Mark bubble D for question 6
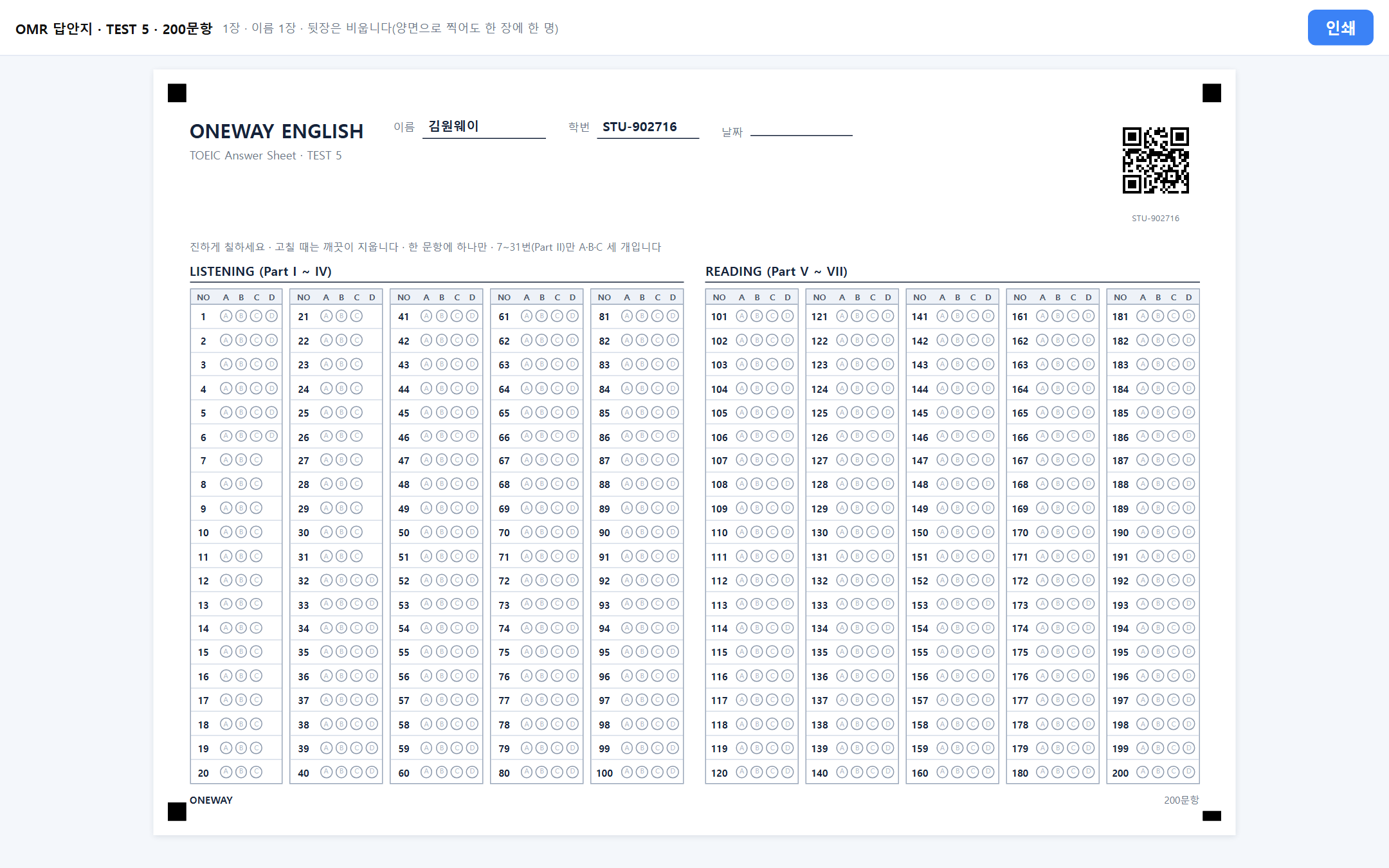 (272, 437)
